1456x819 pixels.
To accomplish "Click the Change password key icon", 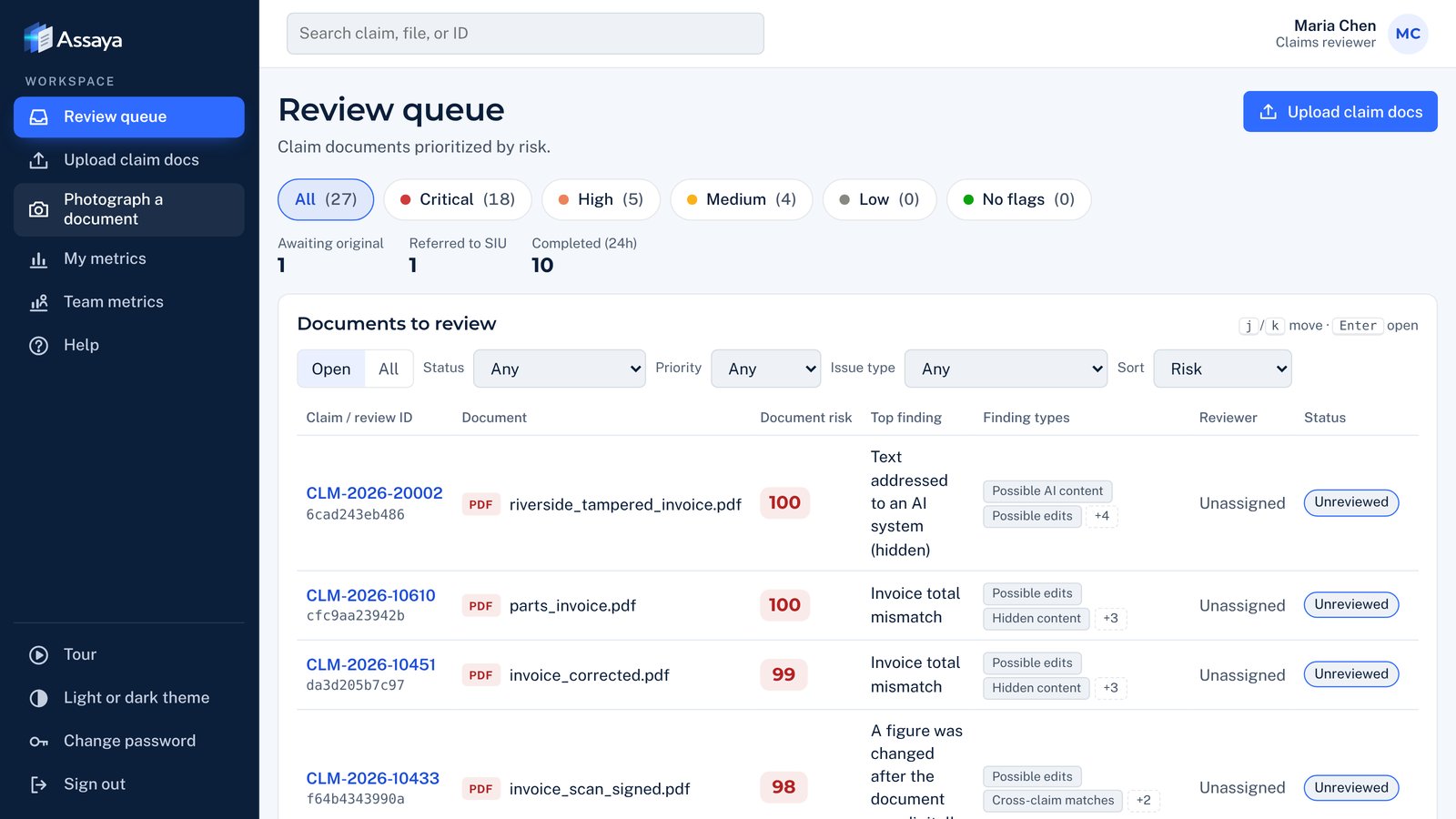I will 38,742.
